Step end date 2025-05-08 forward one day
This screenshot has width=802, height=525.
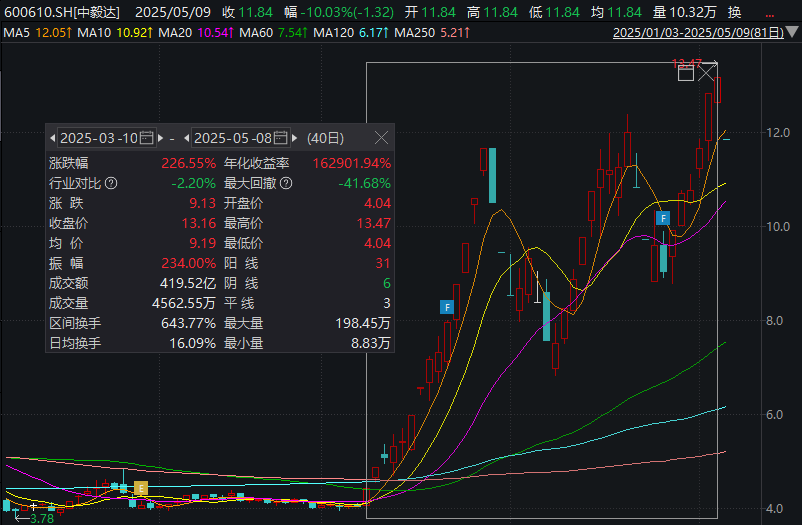point(295,138)
